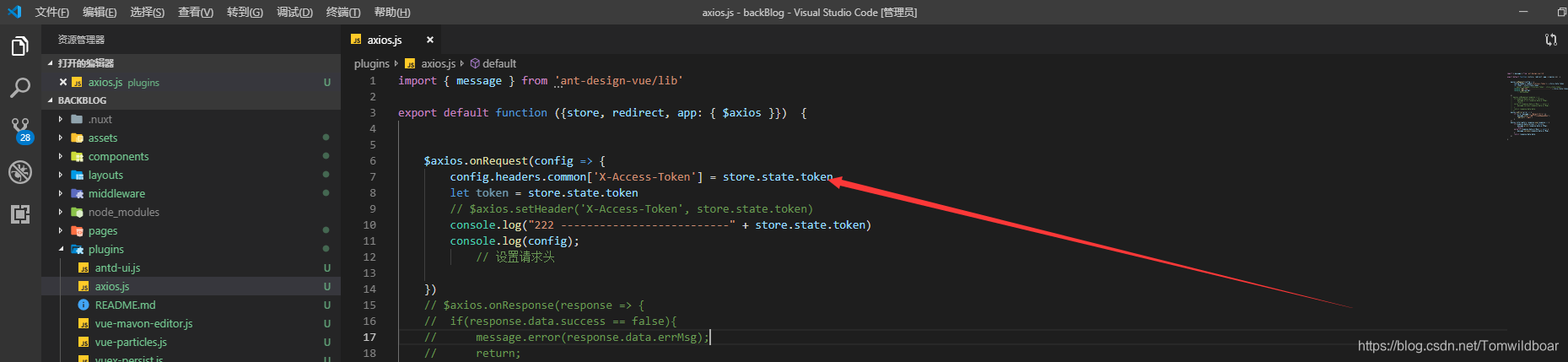Click line number 6 in the gutter

(372, 160)
